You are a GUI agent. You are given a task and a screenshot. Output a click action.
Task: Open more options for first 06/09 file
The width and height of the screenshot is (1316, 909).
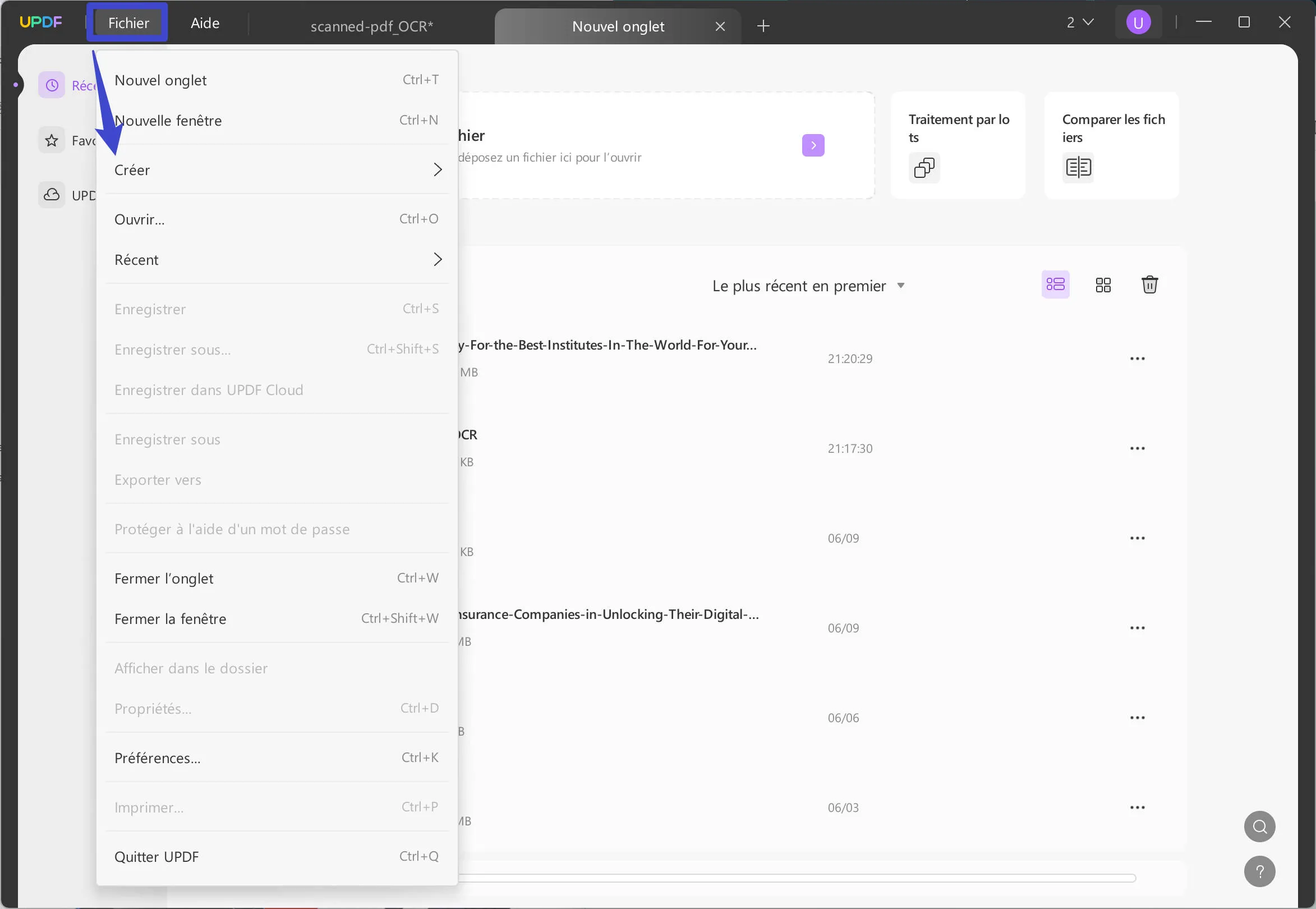(x=1137, y=538)
